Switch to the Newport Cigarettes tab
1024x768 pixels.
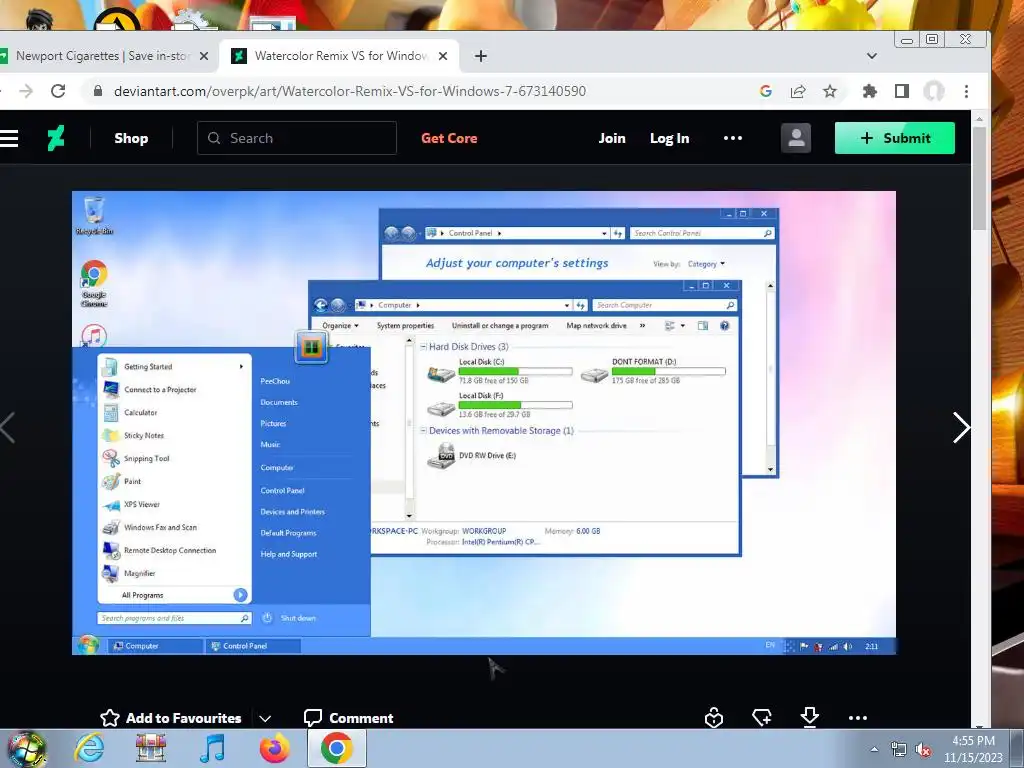[103, 56]
